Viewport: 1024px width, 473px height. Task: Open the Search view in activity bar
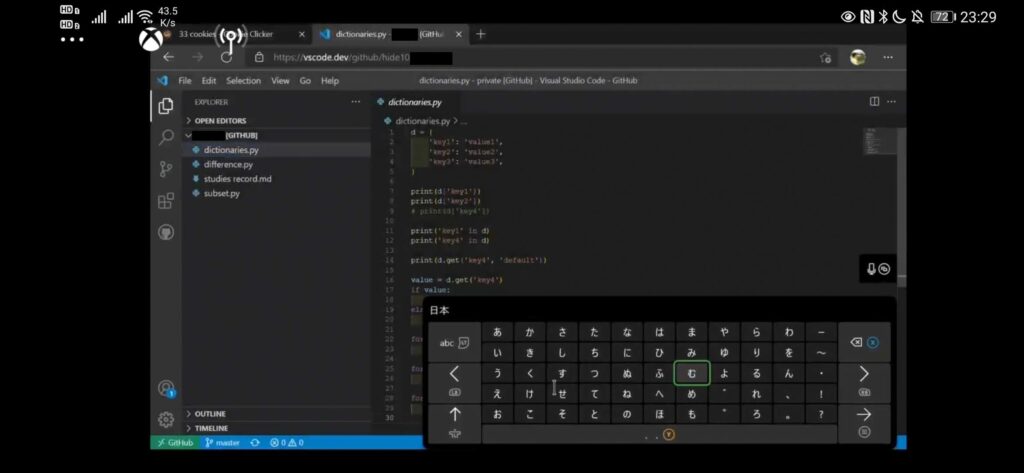(x=166, y=137)
